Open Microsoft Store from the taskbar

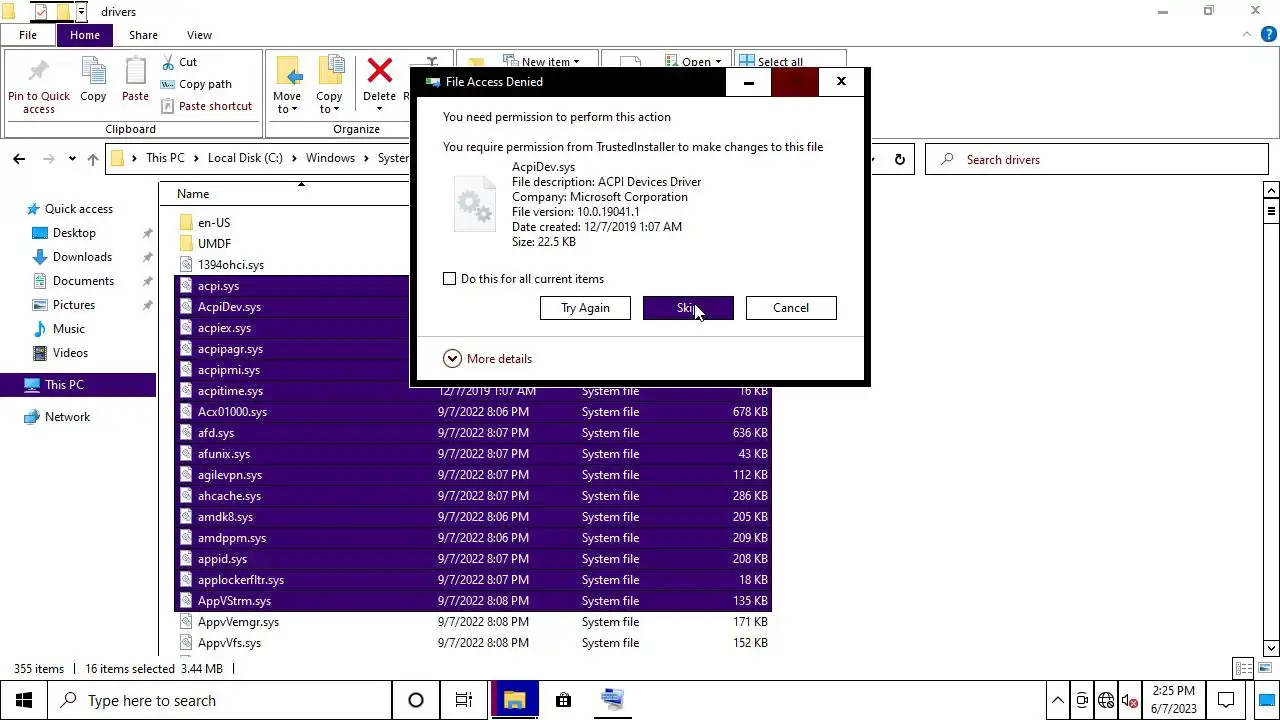[x=563, y=700]
